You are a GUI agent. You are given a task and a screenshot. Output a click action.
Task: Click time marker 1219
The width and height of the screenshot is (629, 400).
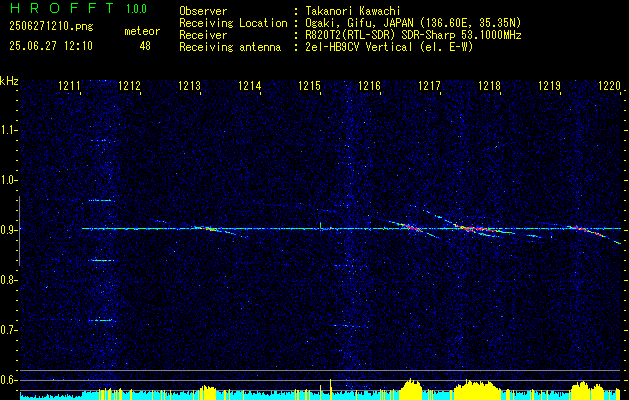(549, 85)
